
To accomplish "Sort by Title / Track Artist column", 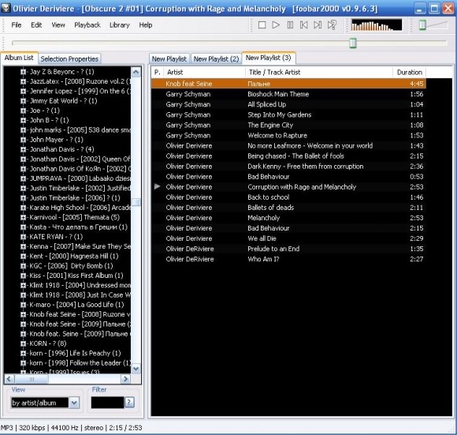I will pos(319,72).
